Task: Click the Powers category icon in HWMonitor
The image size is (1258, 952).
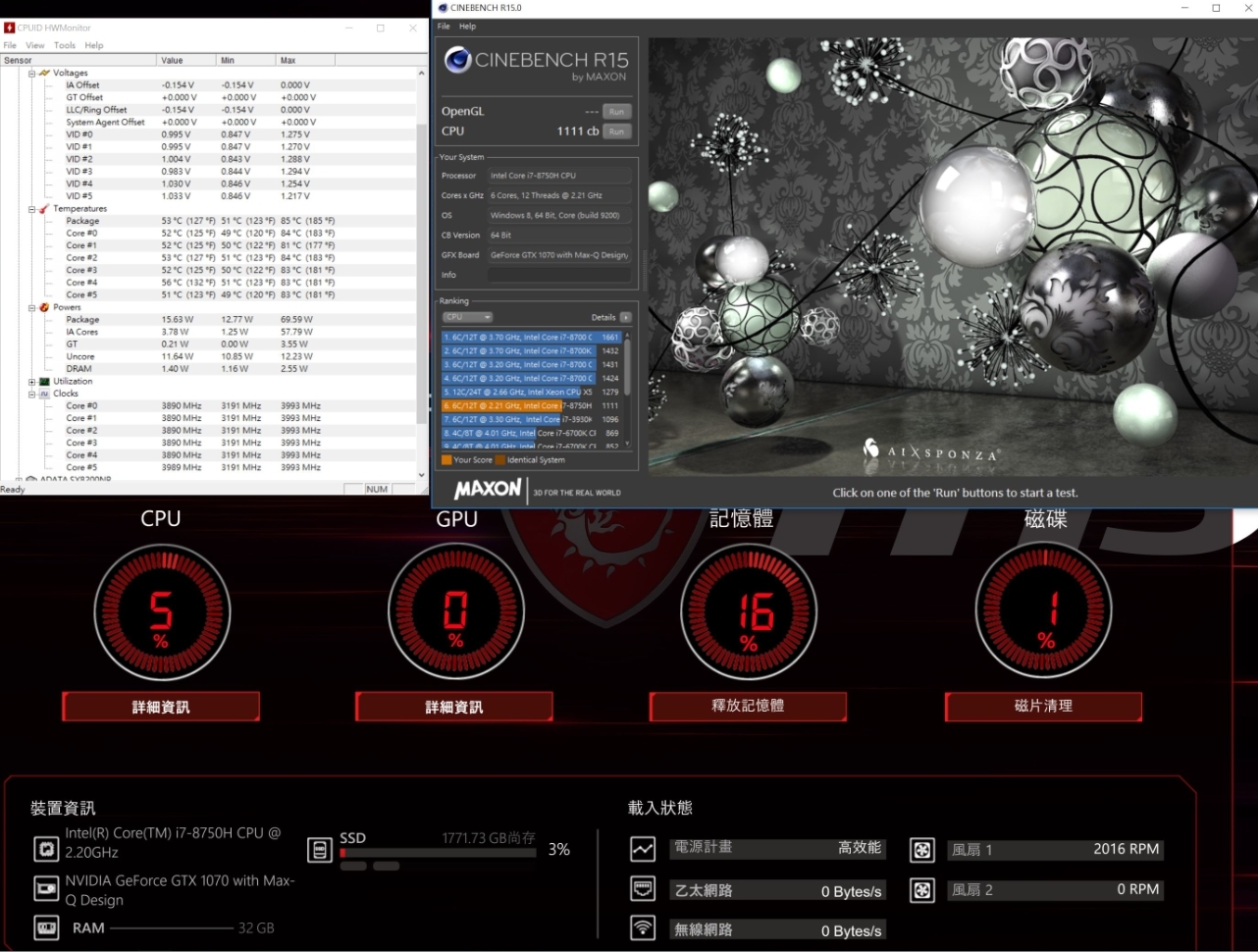Action: (x=44, y=307)
